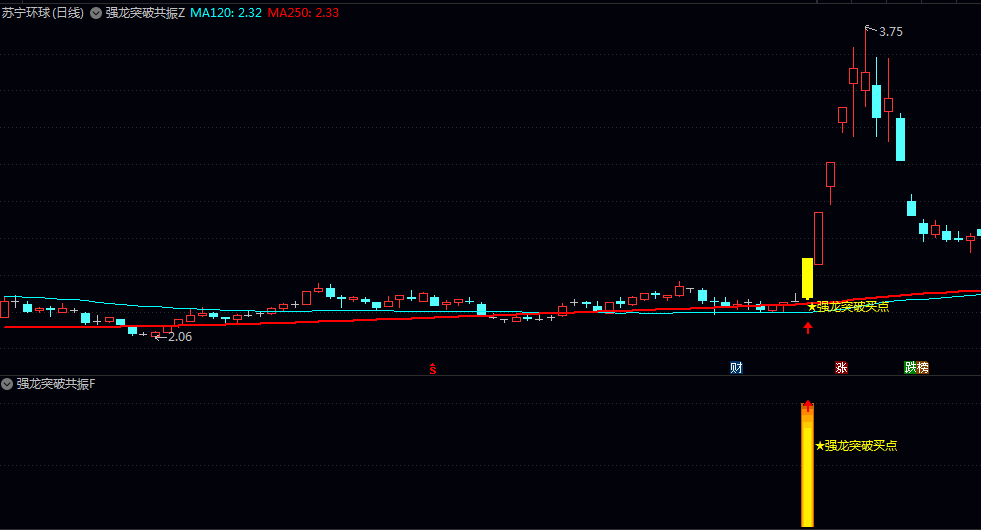Image resolution: width=981 pixels, height=530 pixels.
Task: Select the MA250: 2.33 label
Action: (303, 13)
